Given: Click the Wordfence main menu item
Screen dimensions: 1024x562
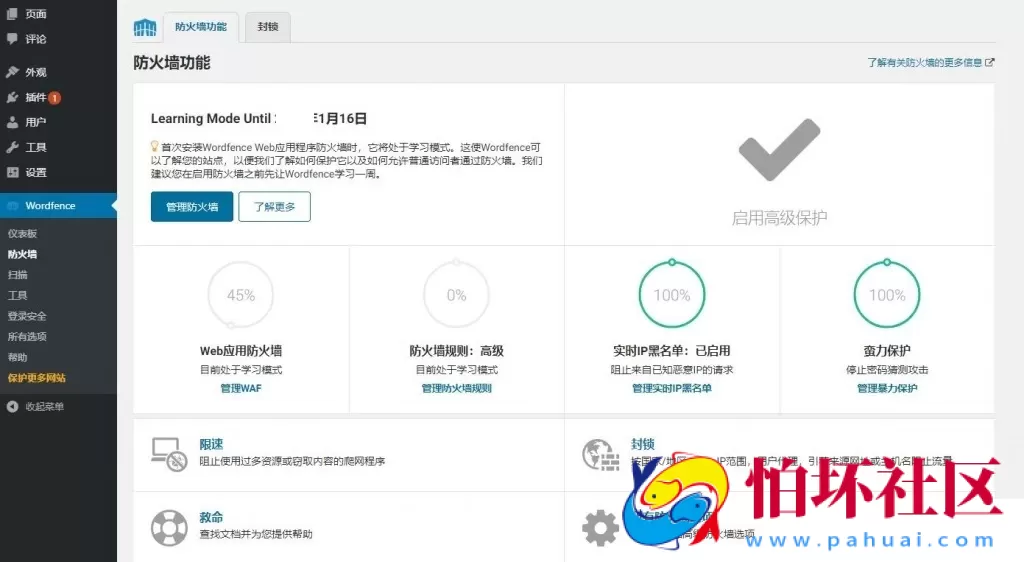Looking at the screenshot, I should click(x=58, y=206).
